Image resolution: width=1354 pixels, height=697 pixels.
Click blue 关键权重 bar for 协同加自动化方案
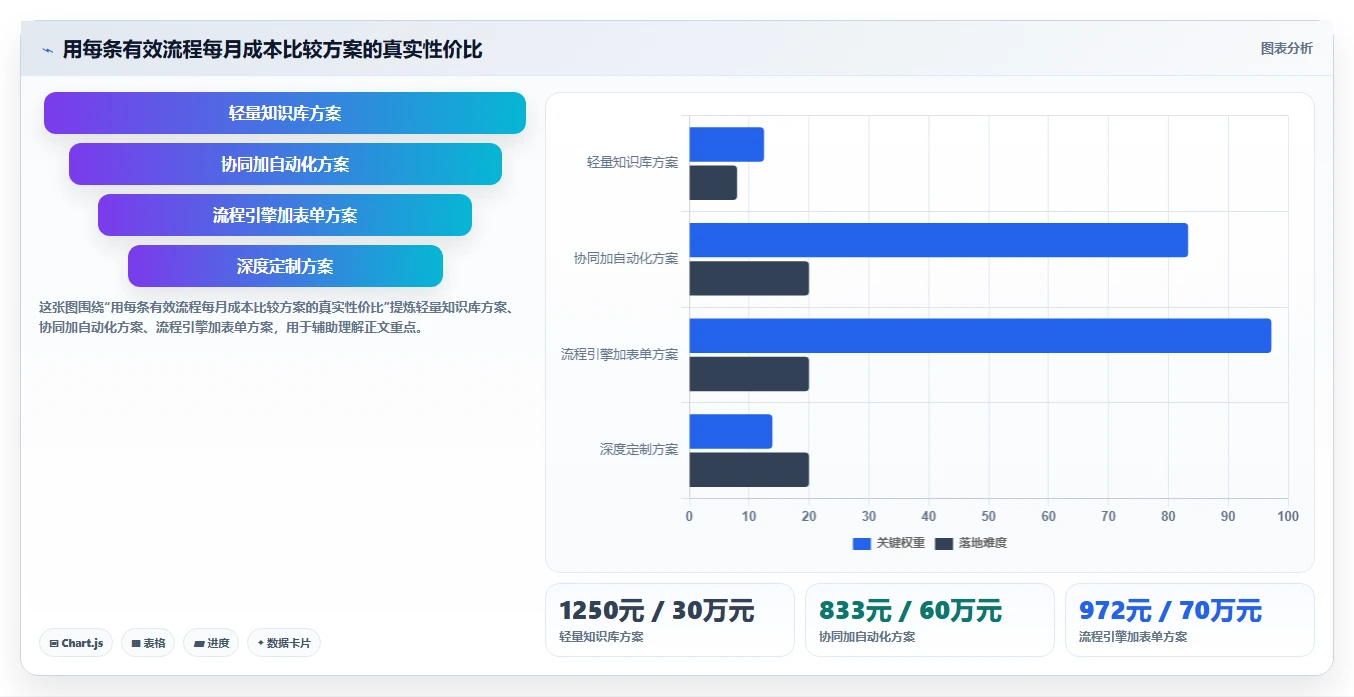(938, 240)
